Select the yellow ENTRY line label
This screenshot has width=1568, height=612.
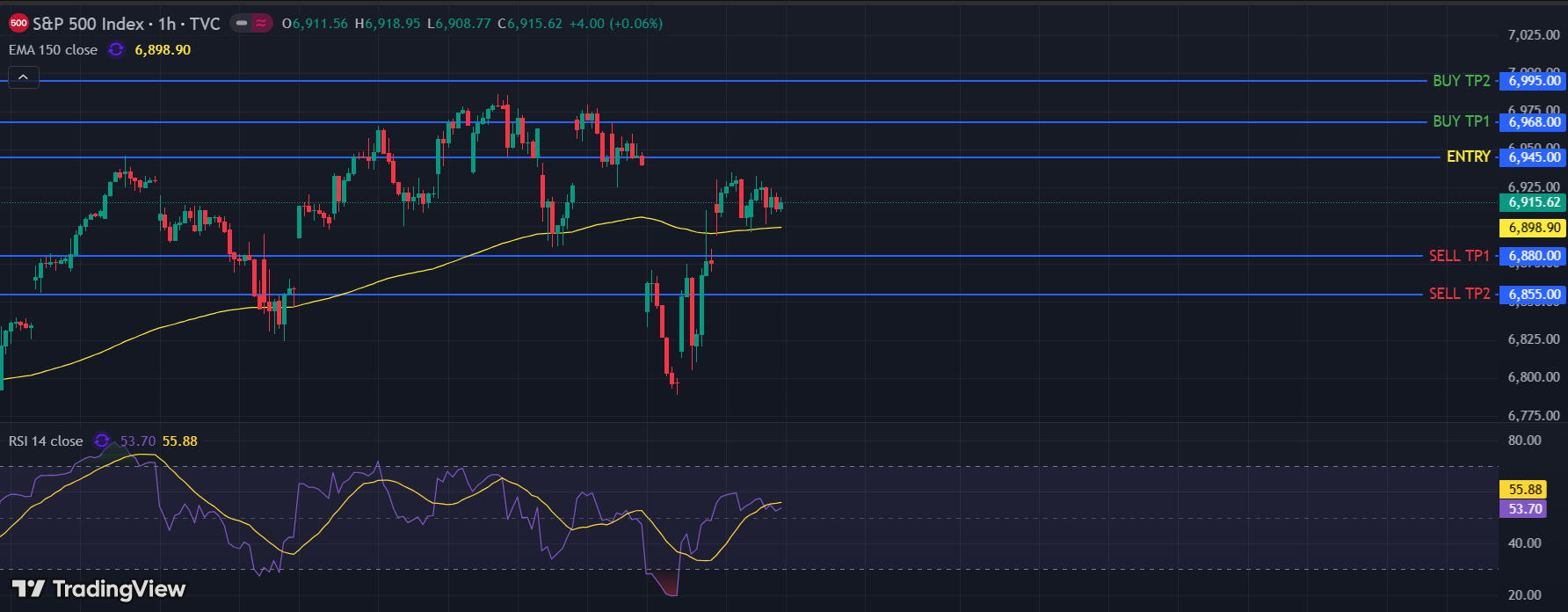1468,157
